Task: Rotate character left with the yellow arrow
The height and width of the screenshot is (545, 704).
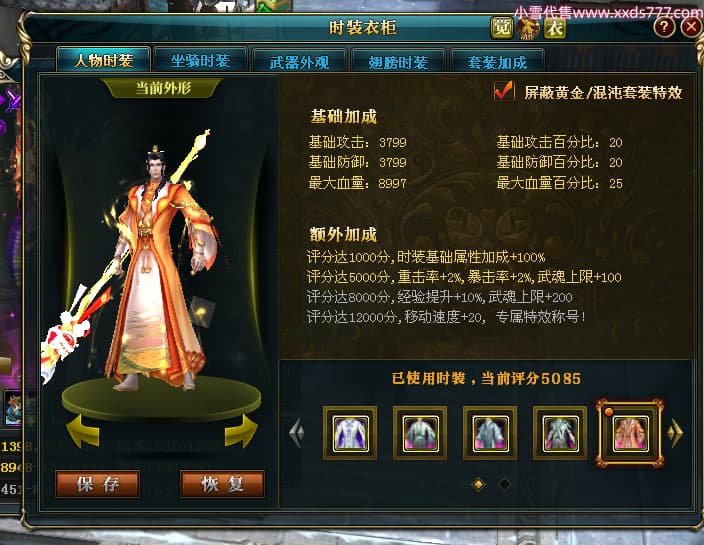Action: click(x=84, y=431)
